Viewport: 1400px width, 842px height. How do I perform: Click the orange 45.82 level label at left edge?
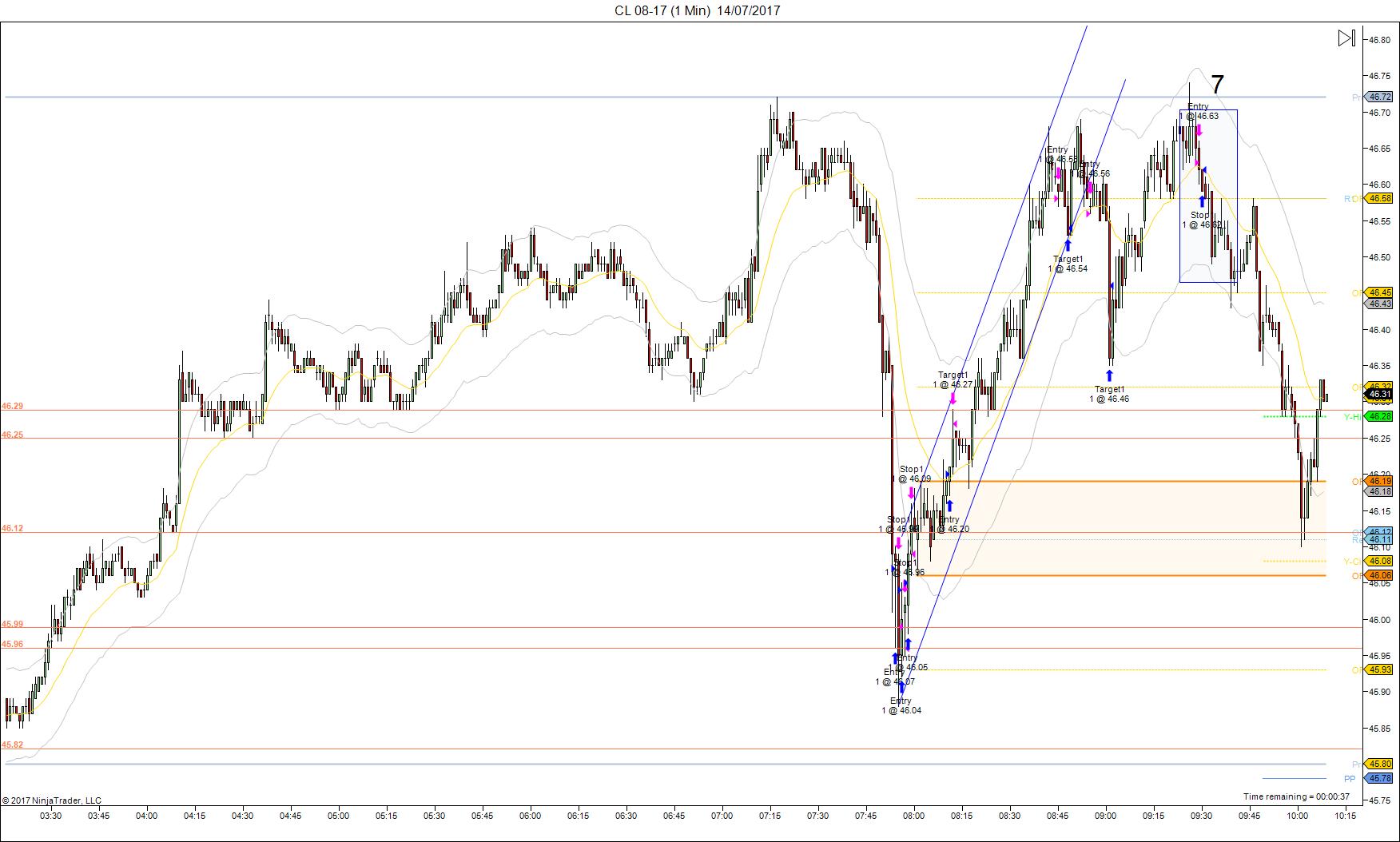pyautogui.click(x=12, y=745)
